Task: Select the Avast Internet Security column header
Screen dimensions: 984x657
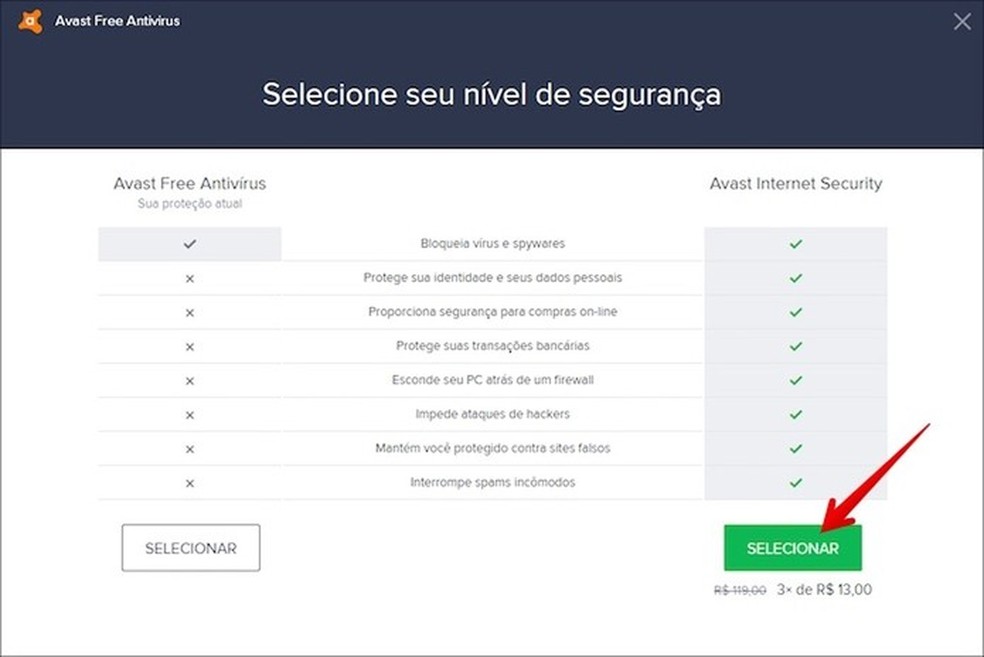Action: [x=796, y=183]
